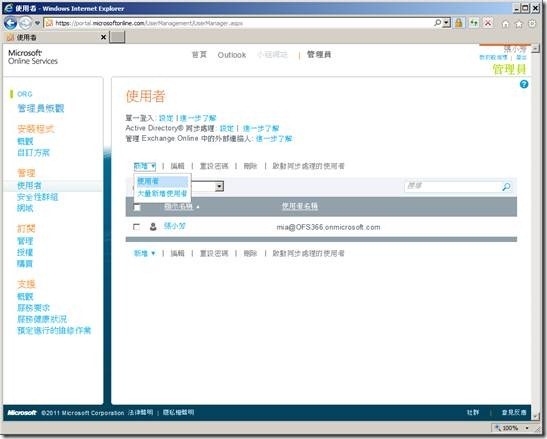
Task: Click the blue help question mark icon
Action: tap(524, 84)
